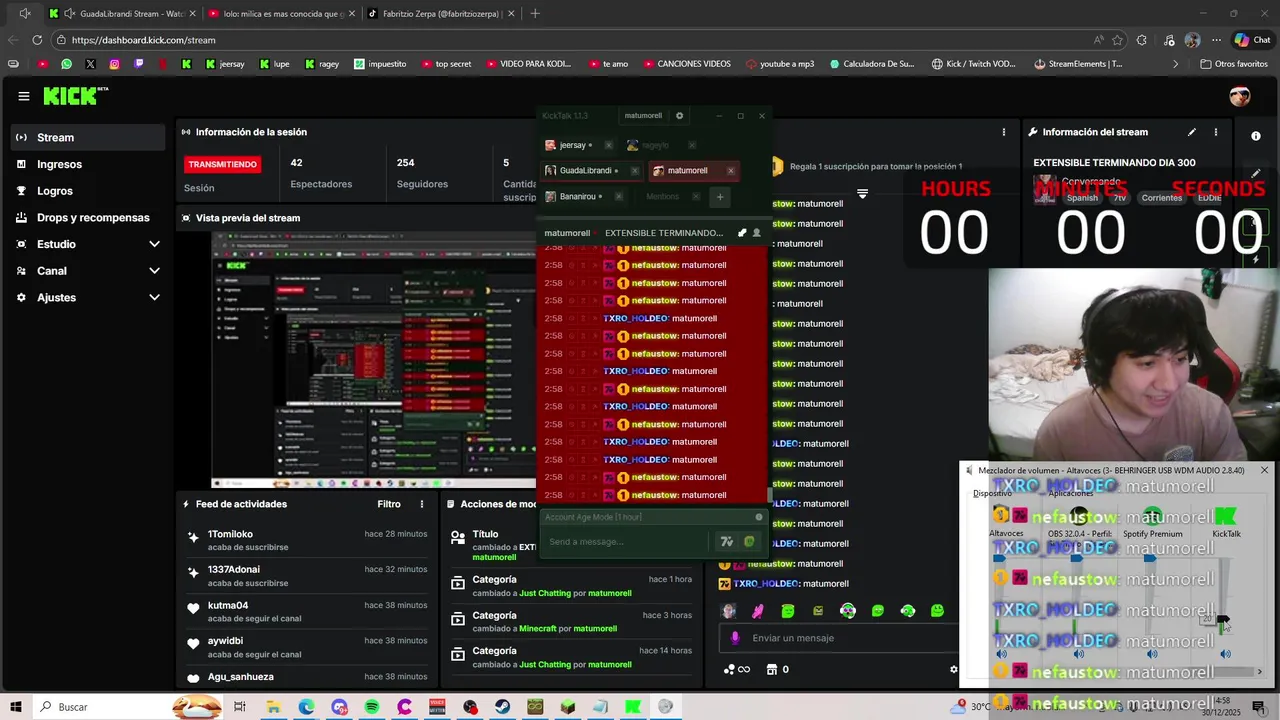Open the youtube a mp3 bookmark
Image resolution: width=1280 pixels, height=720 pixels.
779,64
